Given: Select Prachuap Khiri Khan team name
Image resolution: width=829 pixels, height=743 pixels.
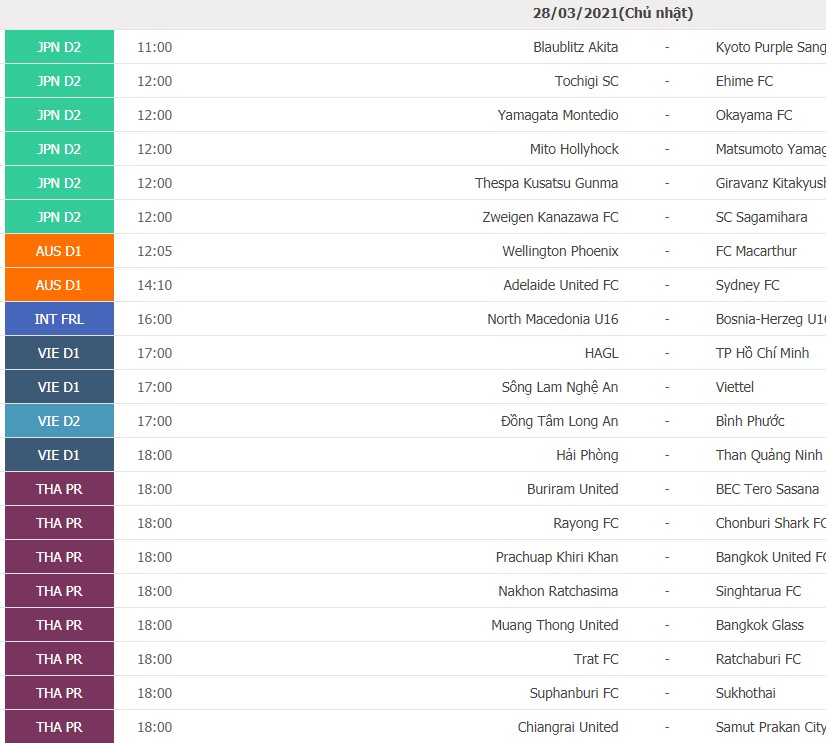Looking at the screenshot, I should (557, 557).
